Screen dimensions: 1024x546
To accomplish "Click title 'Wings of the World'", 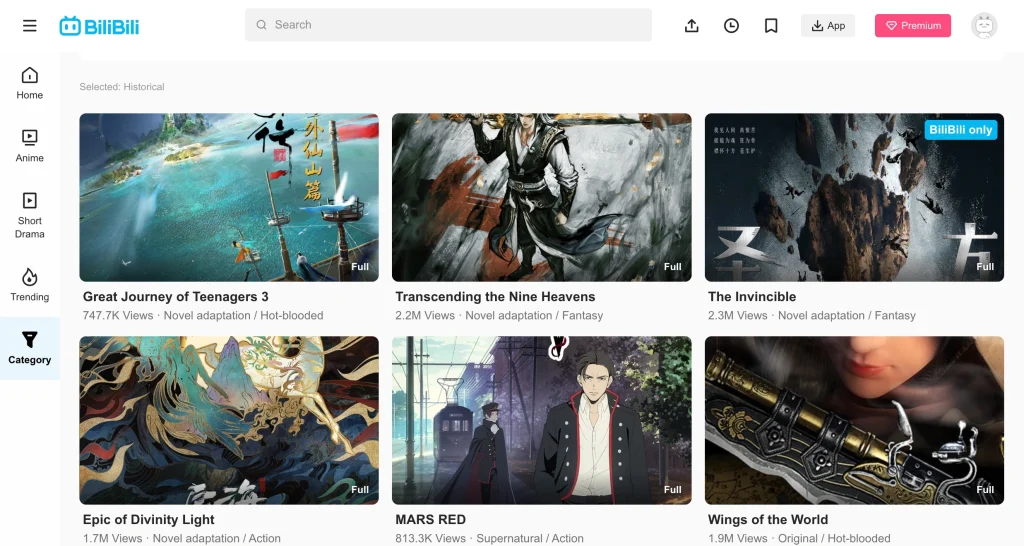I will click(768, 519).
